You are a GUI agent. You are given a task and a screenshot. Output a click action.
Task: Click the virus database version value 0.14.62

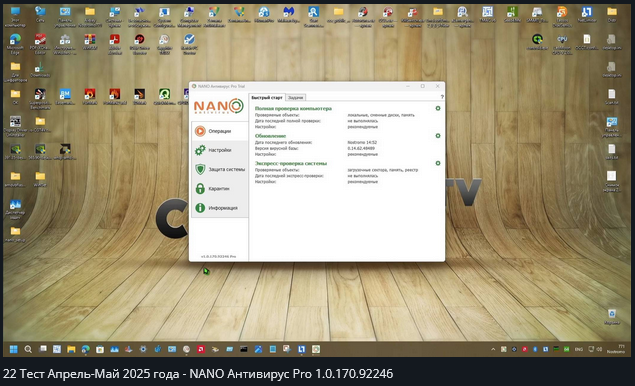pos(361,148)
